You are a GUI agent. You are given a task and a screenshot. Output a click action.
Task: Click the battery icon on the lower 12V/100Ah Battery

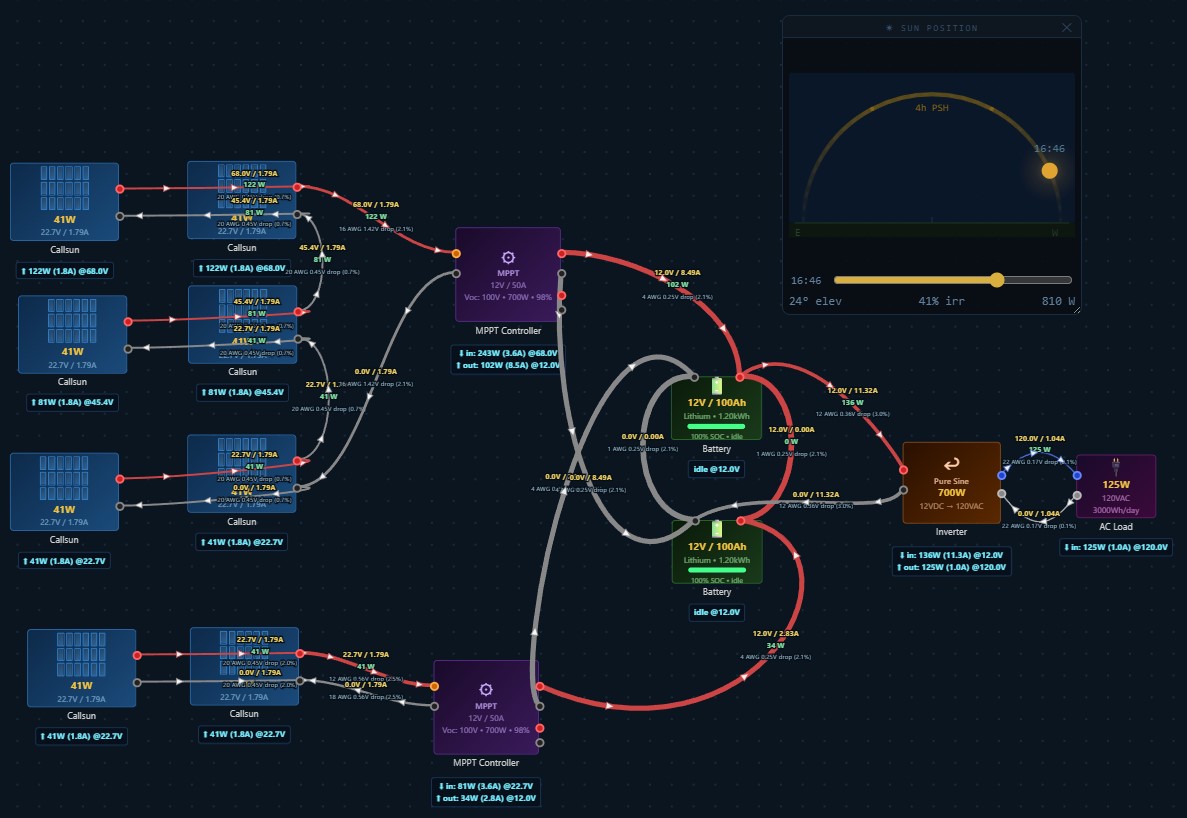tap(716, 529)
